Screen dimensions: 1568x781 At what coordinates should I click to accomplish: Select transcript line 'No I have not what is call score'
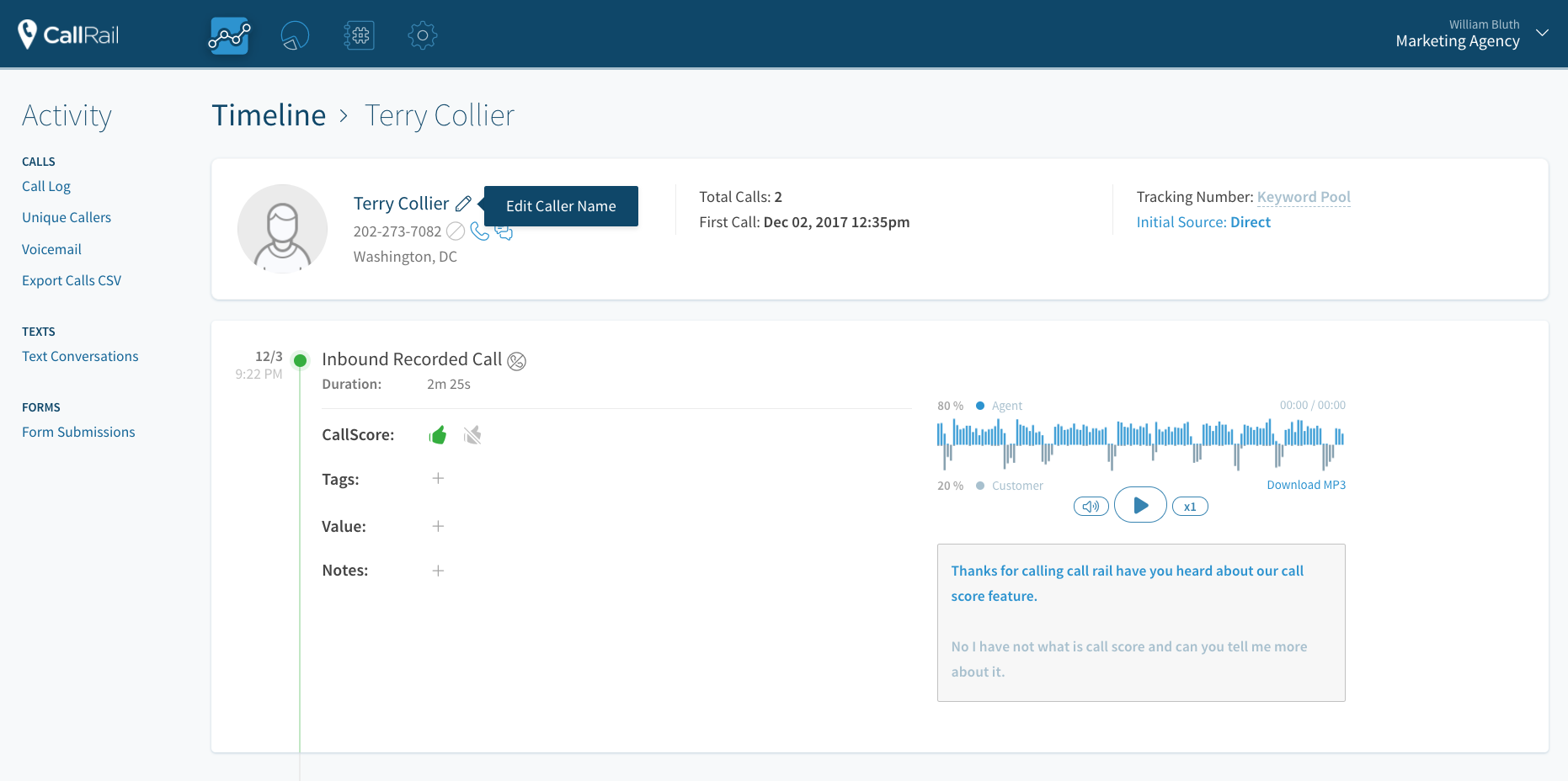(x=1129, y=659)
